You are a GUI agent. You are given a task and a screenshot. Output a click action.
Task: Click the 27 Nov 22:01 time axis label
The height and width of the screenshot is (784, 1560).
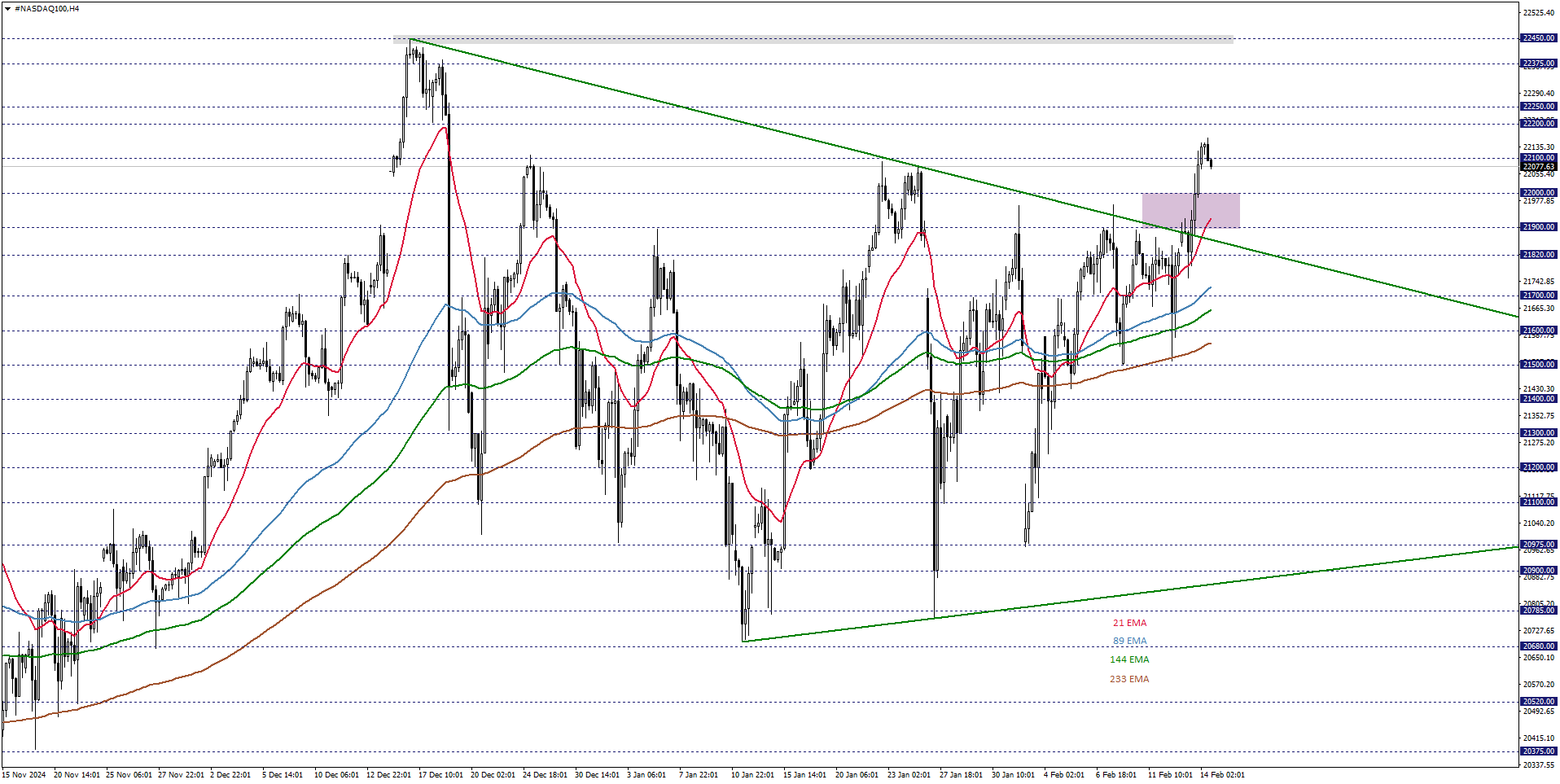tap(181, 775)
